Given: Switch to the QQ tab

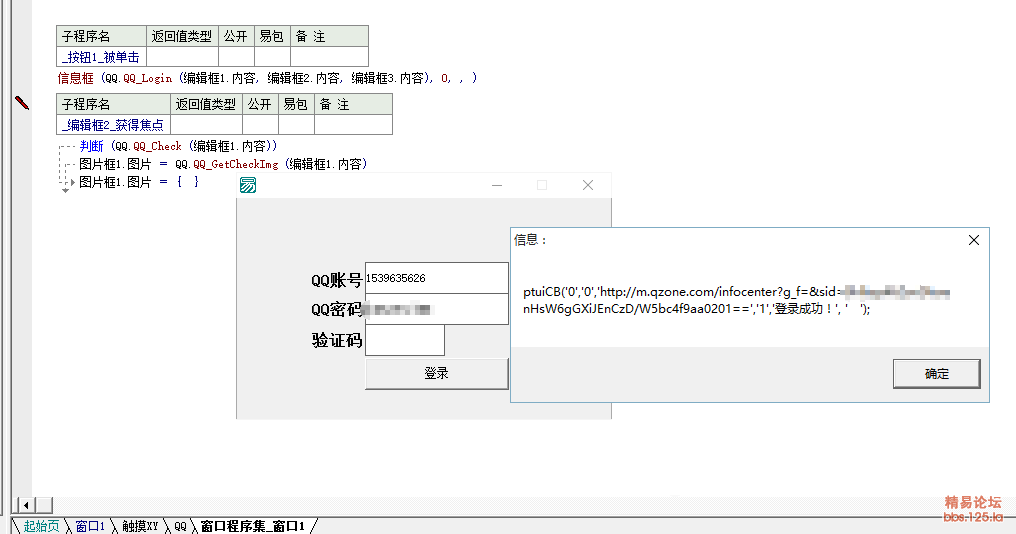Looking at the screenshot, I should click(180, 526).
